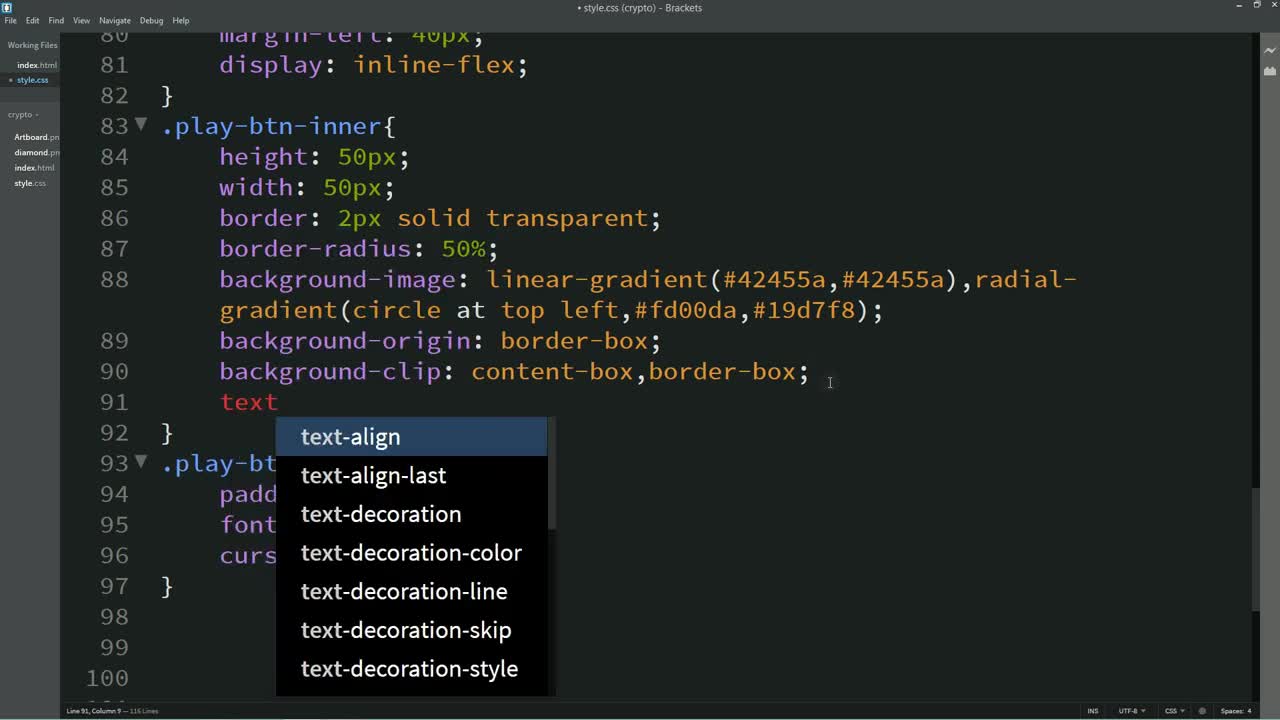1280x720 pixels.
Task: Open the Live Preview lightning icon
Action: (1269, 48)
